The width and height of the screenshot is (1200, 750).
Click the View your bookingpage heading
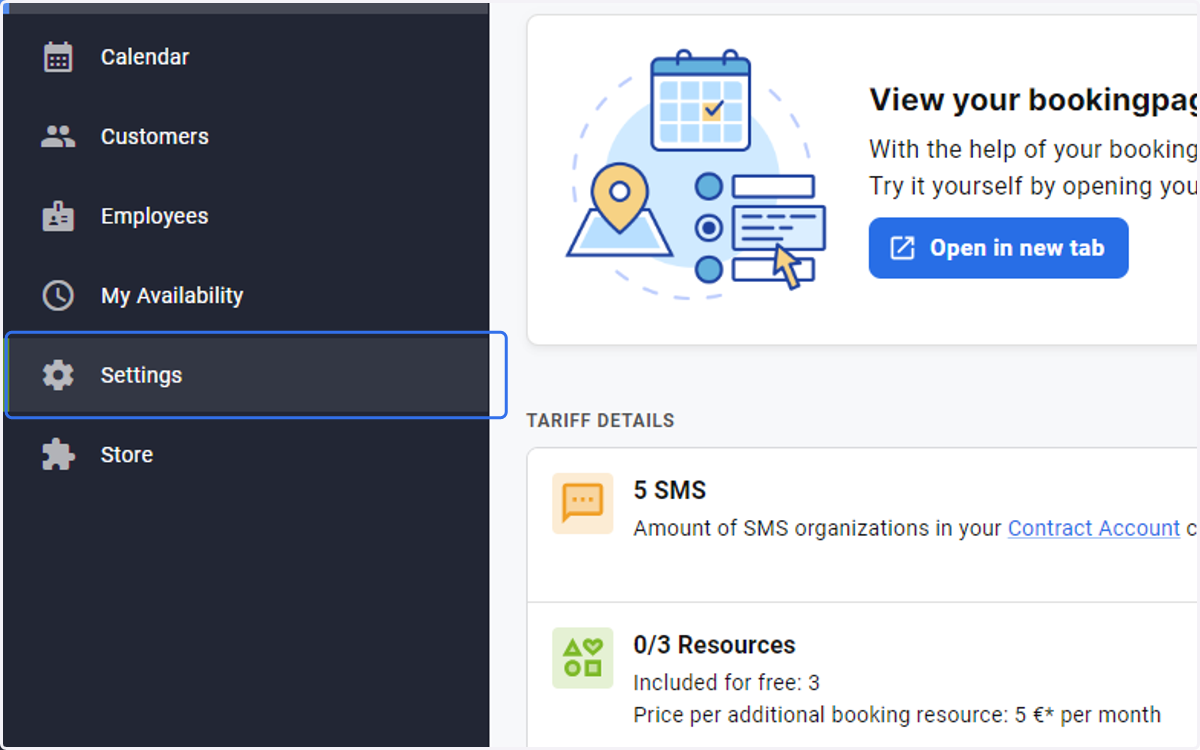[x=1033, y=100]
